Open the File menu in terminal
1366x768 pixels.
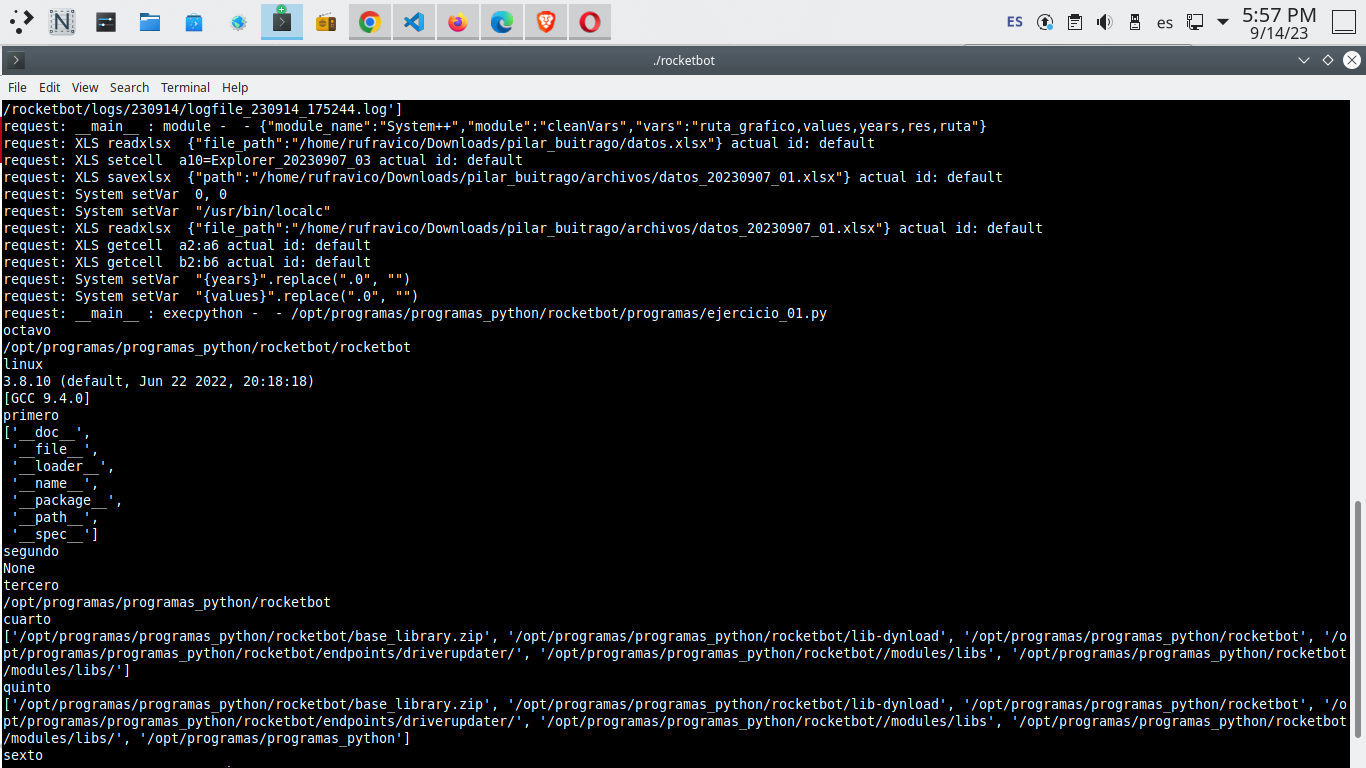point(17,88)
